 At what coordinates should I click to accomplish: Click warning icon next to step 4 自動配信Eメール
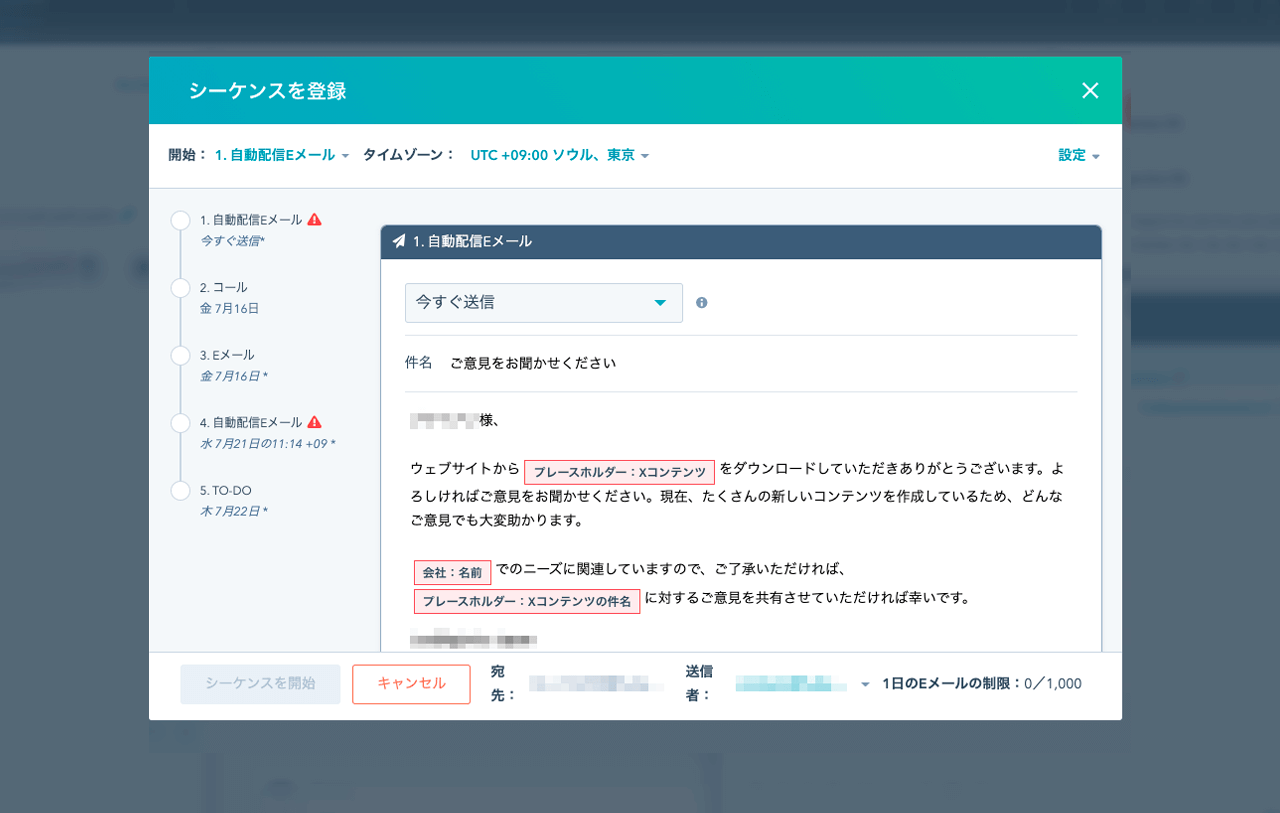[314, 422]
